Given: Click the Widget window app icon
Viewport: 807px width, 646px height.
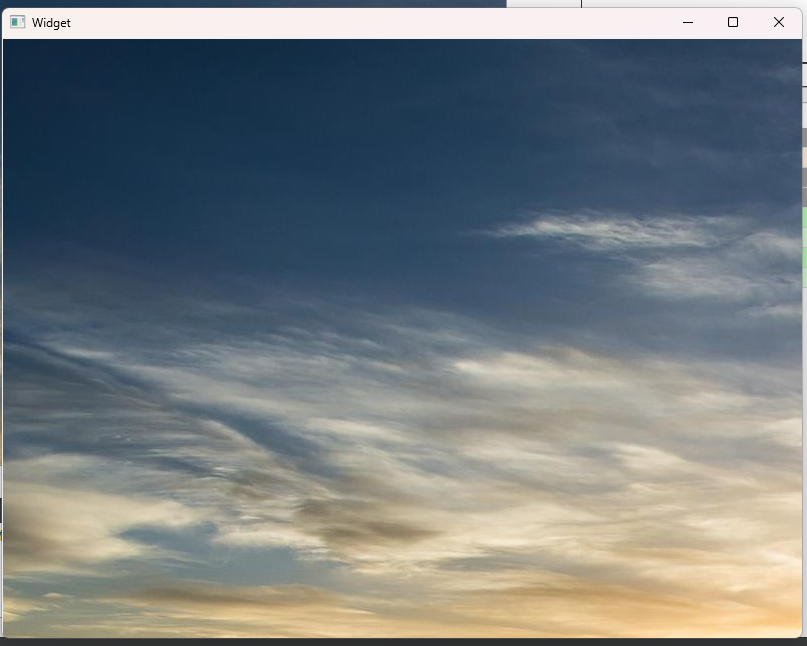Looking at the screenshot, I should (x=17, y=22).
